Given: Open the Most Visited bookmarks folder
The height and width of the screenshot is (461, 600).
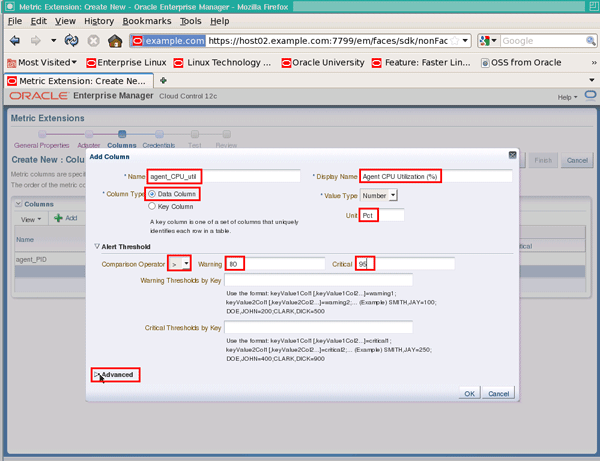Looking at the screenshot, I should [x=42, y=62].
